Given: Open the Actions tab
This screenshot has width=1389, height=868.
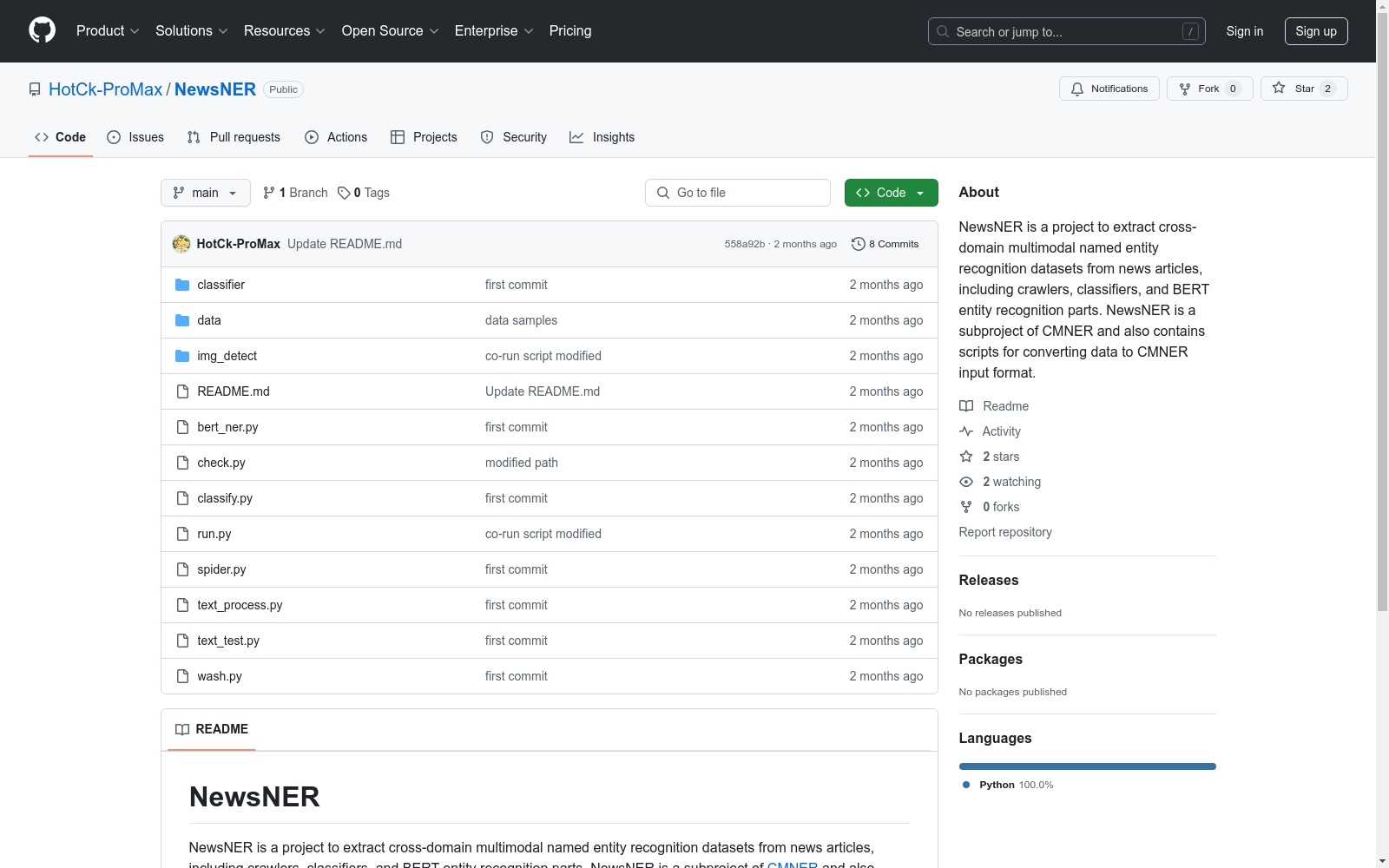Looking at the screenshot, I should pyautogui.click(x=336, y=137).
